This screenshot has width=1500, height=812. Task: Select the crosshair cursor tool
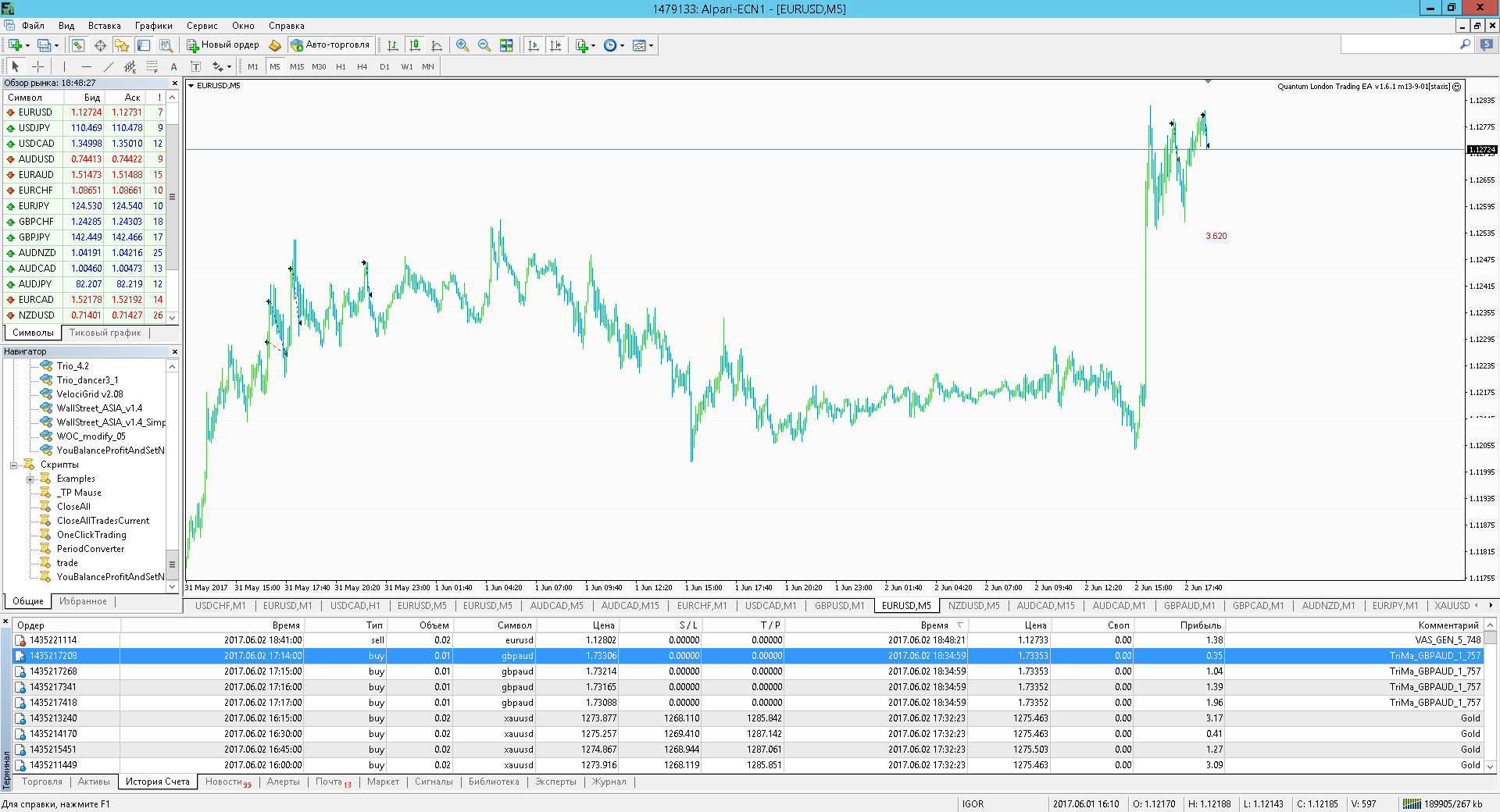pyautogui.click(x=37, y=66)
